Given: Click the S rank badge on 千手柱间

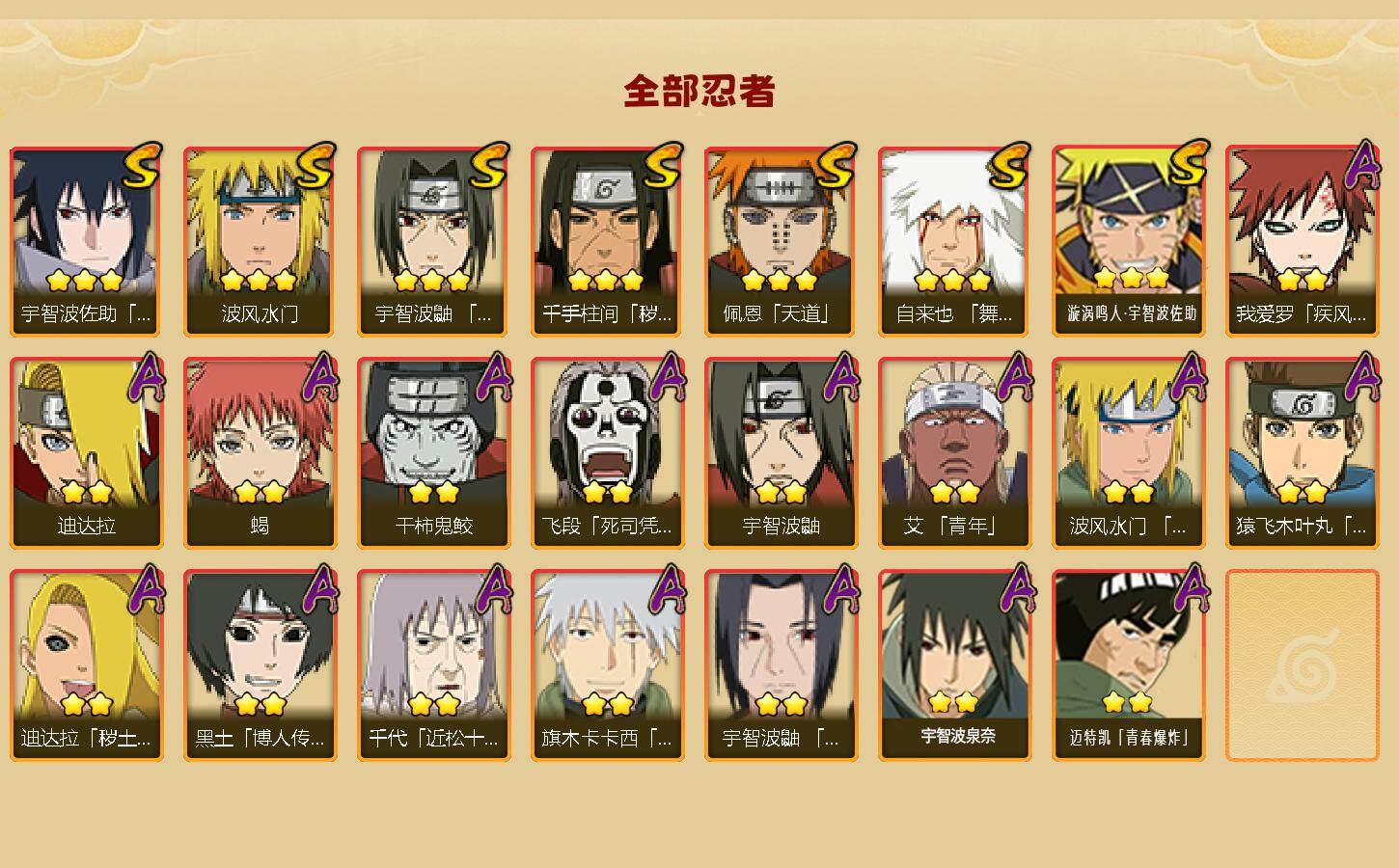Looking at the screenshot, I should tap(663, 167).
